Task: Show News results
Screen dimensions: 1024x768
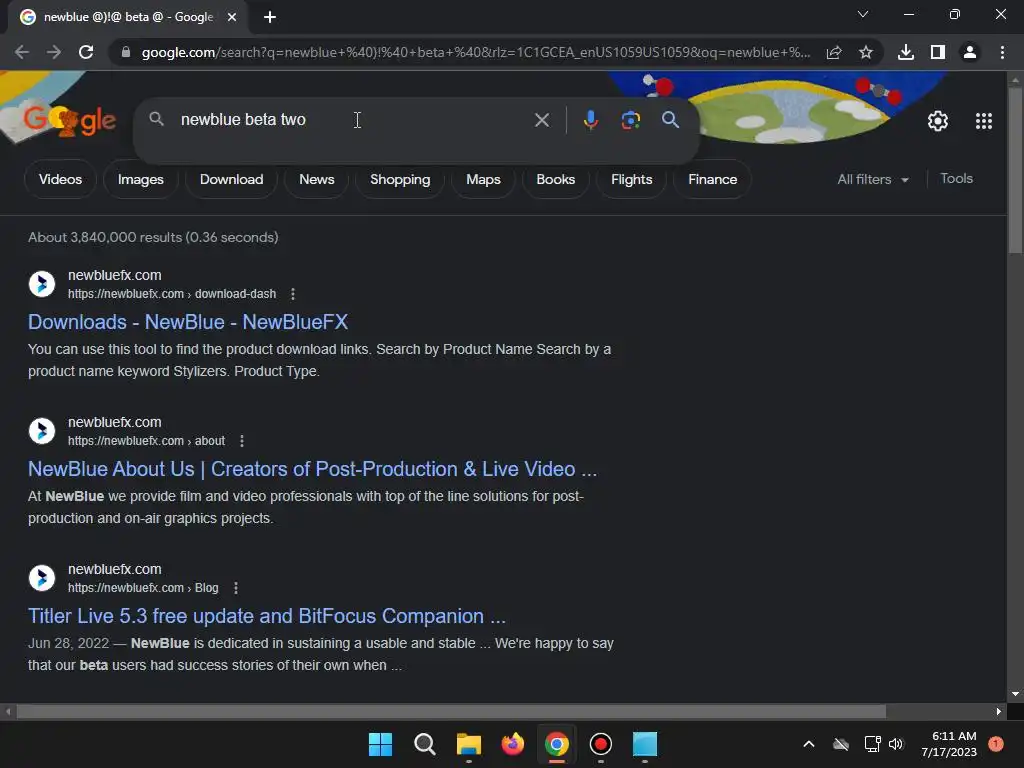Action: click(x=317, y=180)
